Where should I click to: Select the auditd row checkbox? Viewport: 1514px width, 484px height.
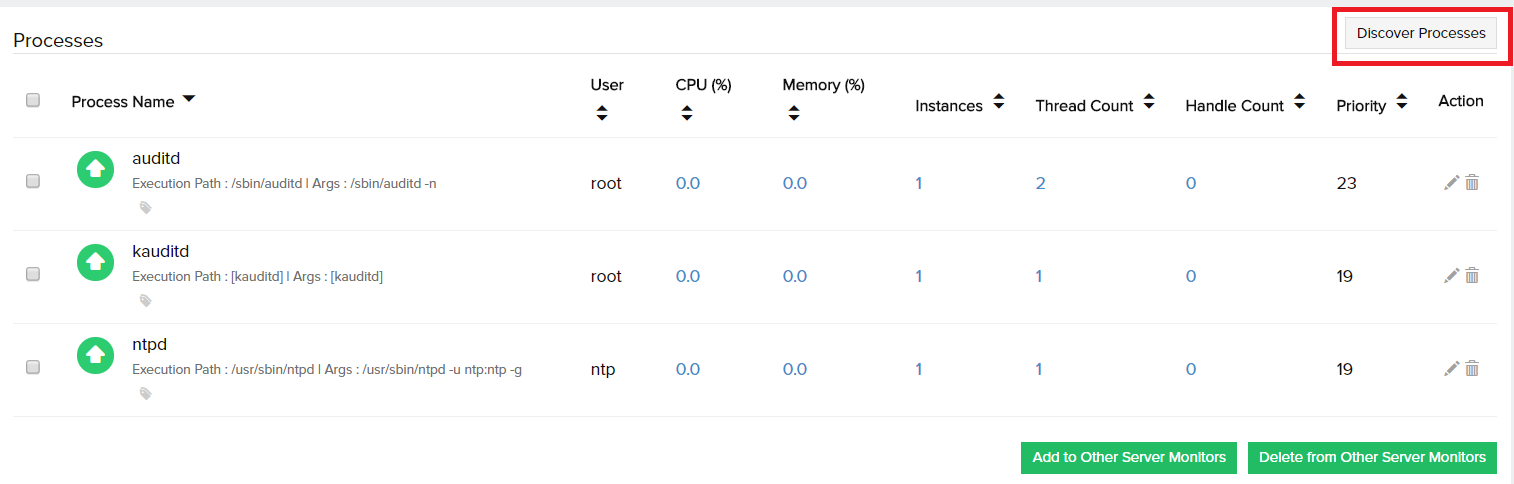[x=33, y=182]
